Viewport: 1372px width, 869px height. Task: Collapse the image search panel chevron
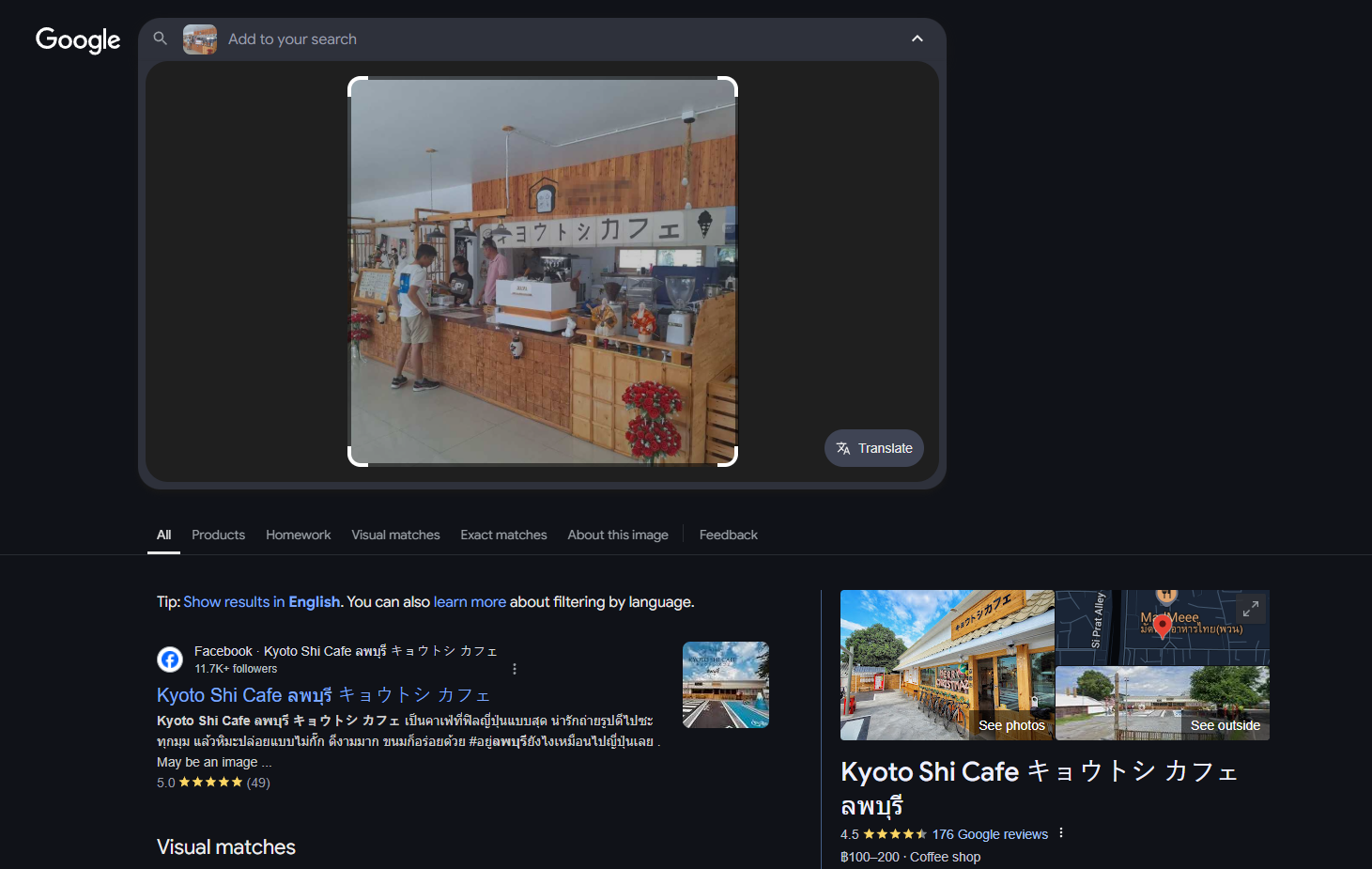(x=917, y=39)
